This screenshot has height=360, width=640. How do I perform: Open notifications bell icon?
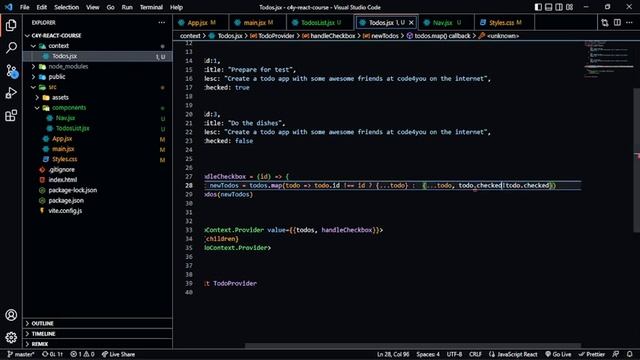click(630, 354)
